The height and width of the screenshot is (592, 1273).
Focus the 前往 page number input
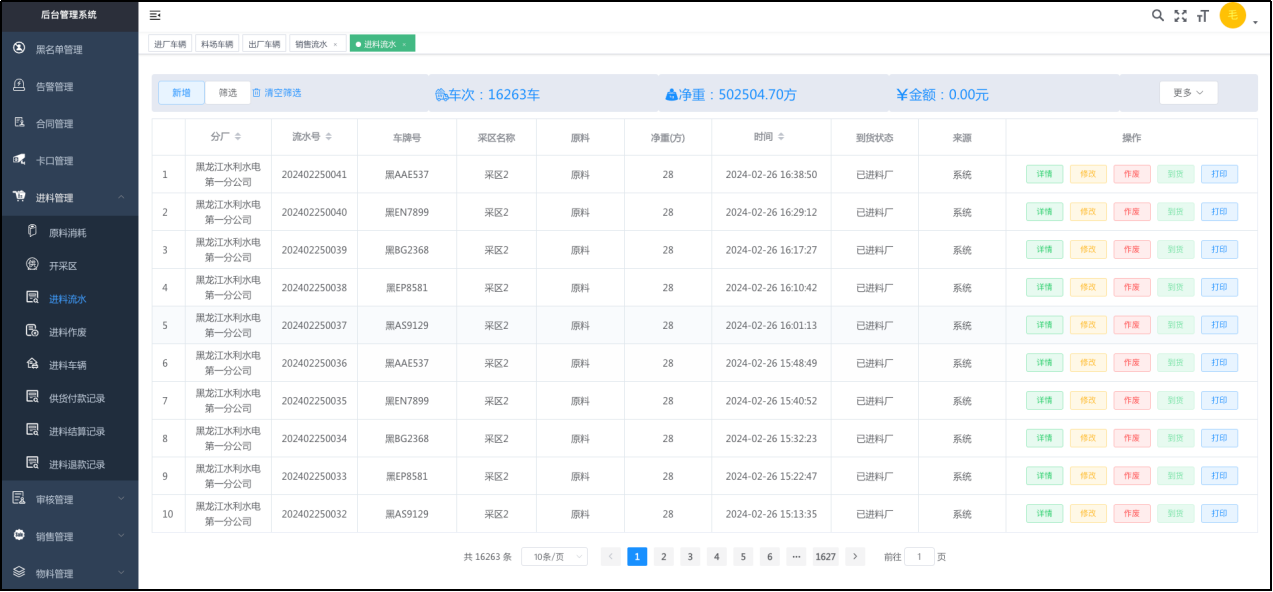[919, 557]
